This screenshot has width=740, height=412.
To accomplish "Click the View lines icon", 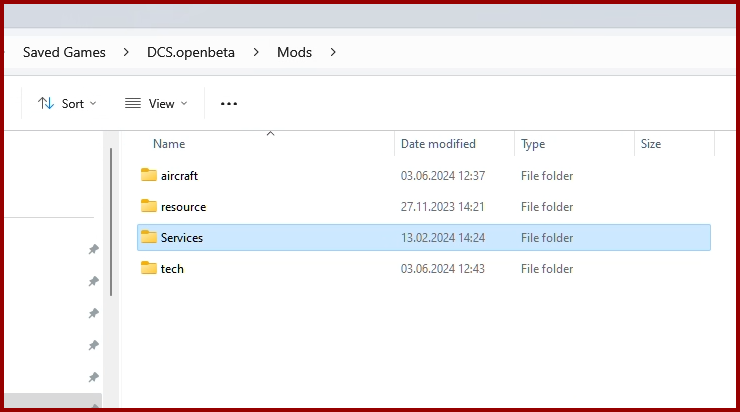I will (x=133, y=103).
